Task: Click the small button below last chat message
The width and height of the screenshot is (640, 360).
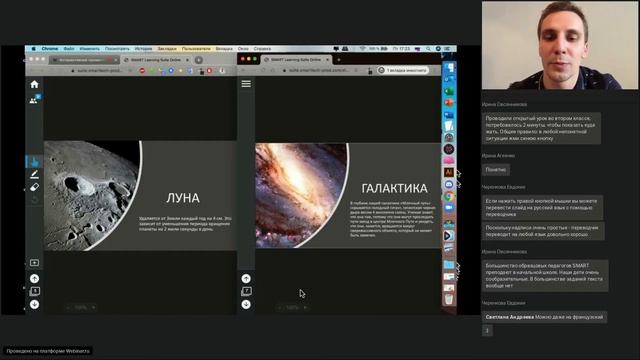Action: (487, 330)
